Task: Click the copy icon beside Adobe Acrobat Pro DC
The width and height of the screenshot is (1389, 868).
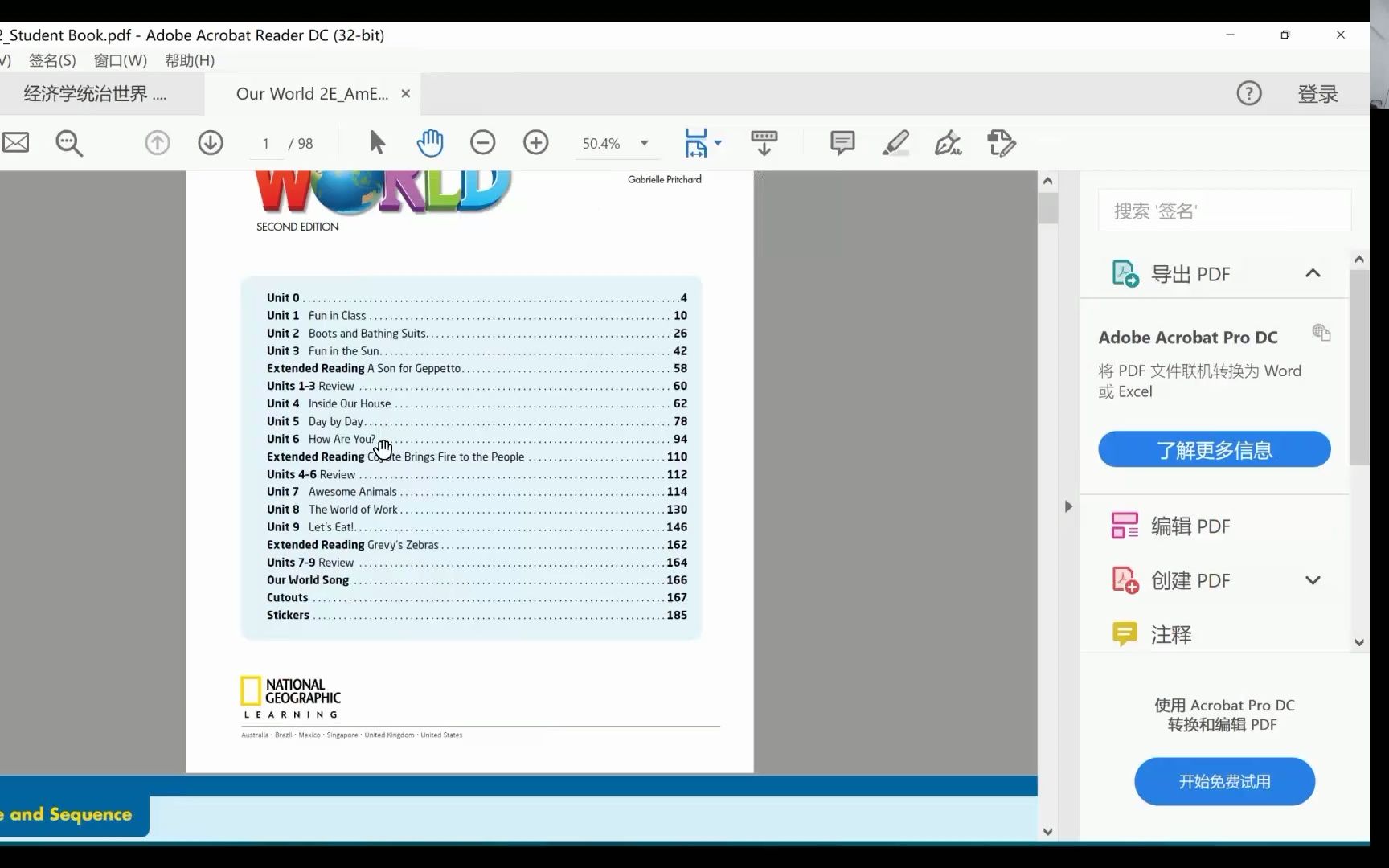Action: pyautogui.click(x=1321, y=332)
